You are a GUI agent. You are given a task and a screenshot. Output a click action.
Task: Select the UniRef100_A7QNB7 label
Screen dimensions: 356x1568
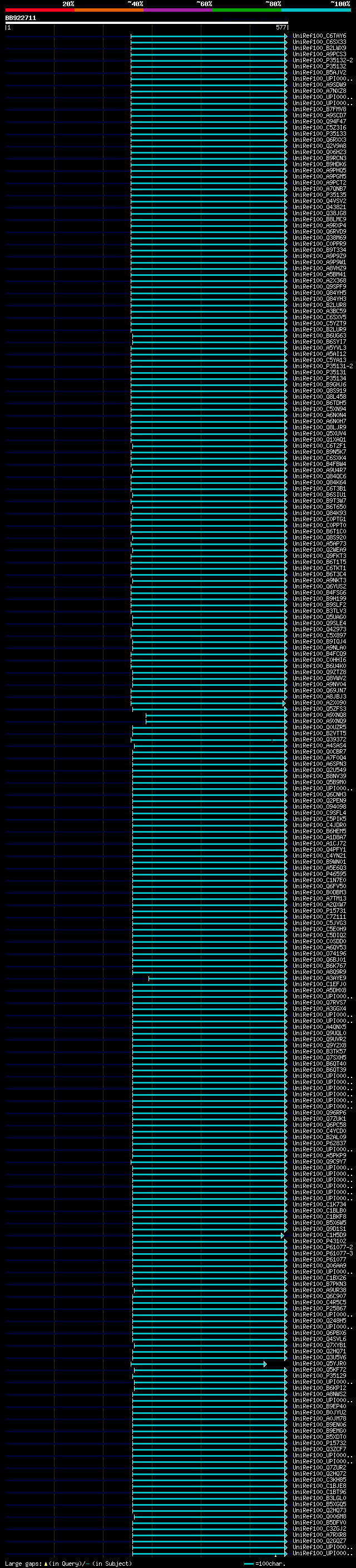point(319,189)
